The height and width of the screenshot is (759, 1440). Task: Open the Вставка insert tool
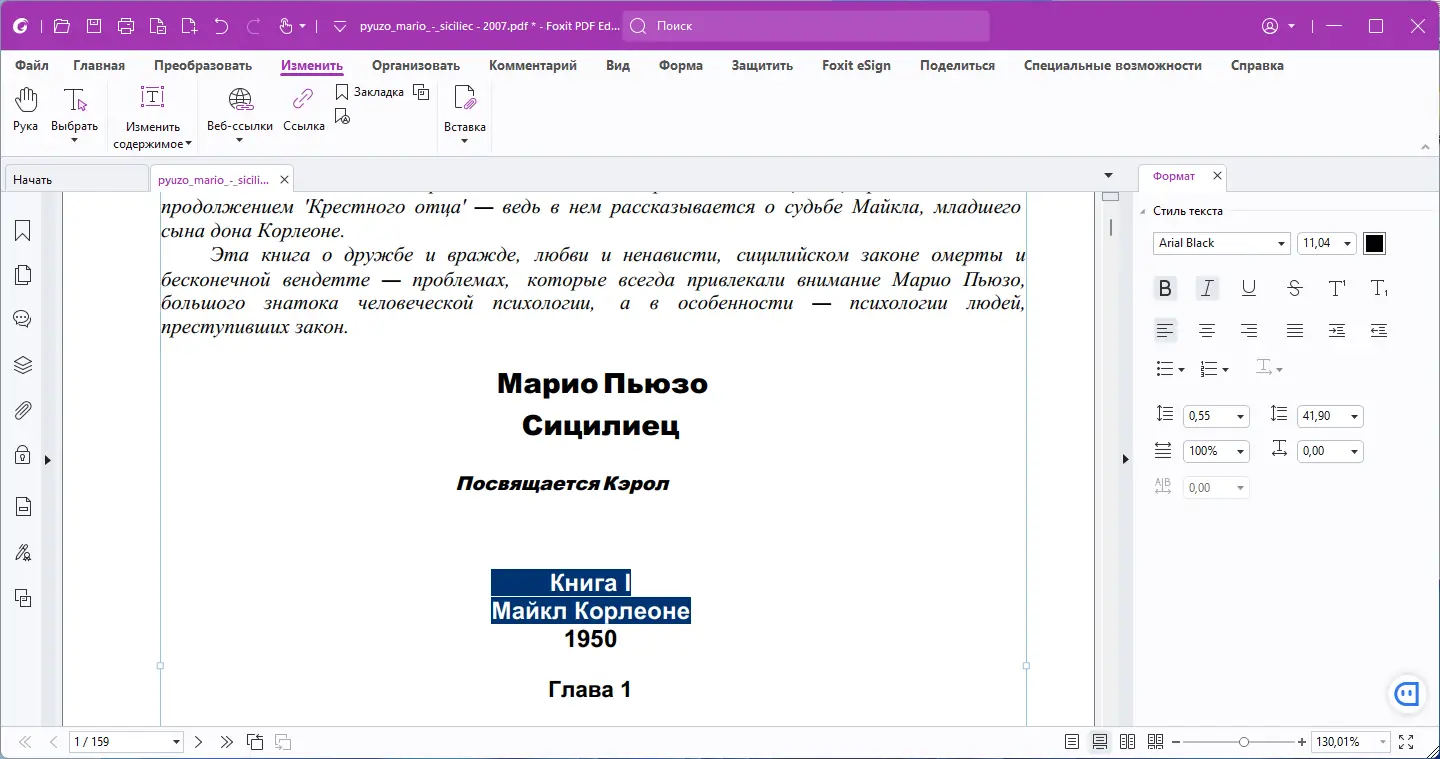coord(465,115)
